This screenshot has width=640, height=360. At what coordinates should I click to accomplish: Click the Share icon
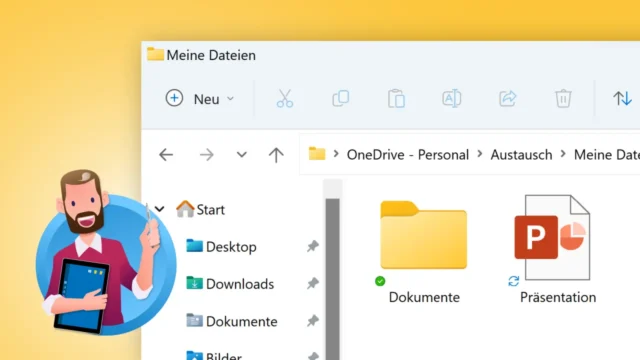click(x=507, y=99)
